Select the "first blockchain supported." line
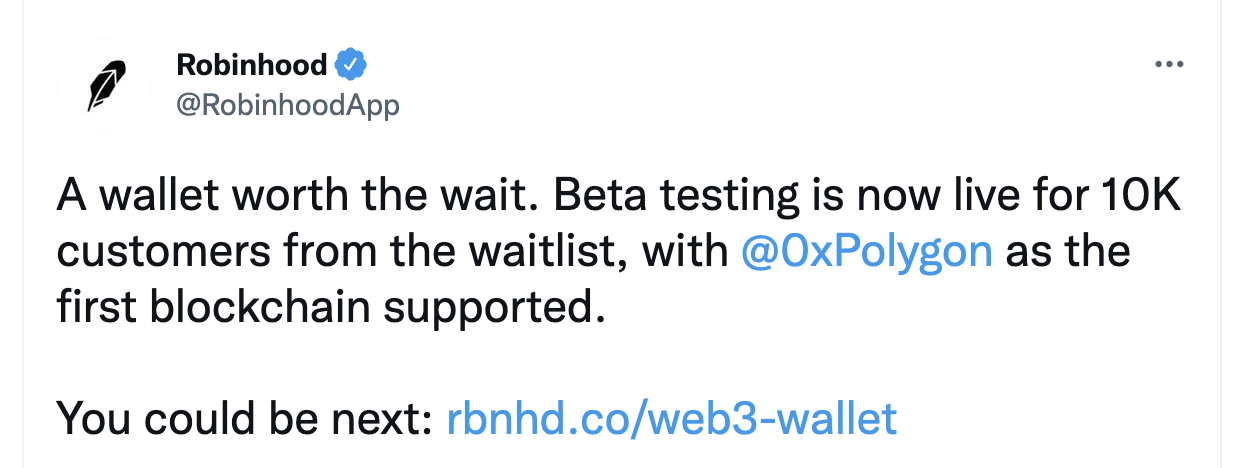The height and width of the screenshot is (468, 1236). coord(331,308)
